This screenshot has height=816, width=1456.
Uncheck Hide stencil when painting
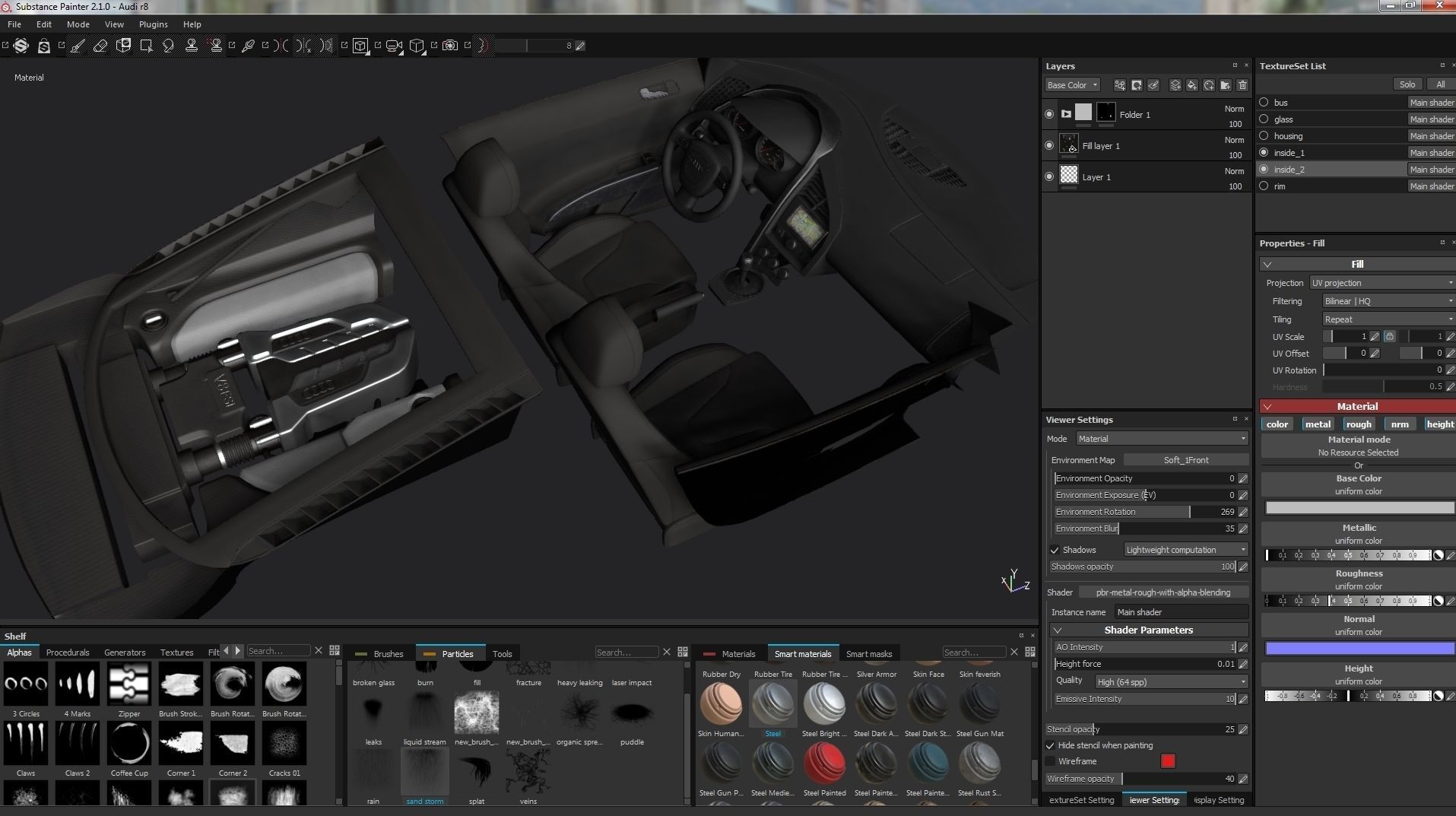coord(1050,745)
